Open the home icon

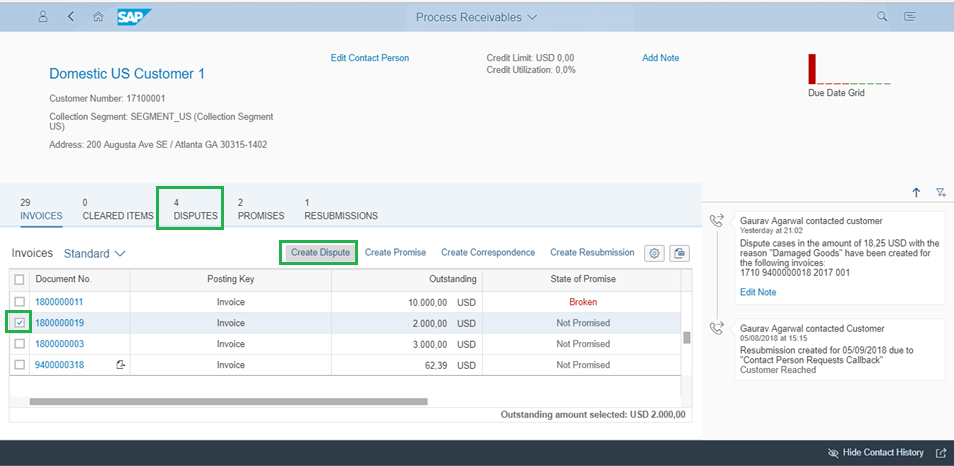tap(97, 17)
